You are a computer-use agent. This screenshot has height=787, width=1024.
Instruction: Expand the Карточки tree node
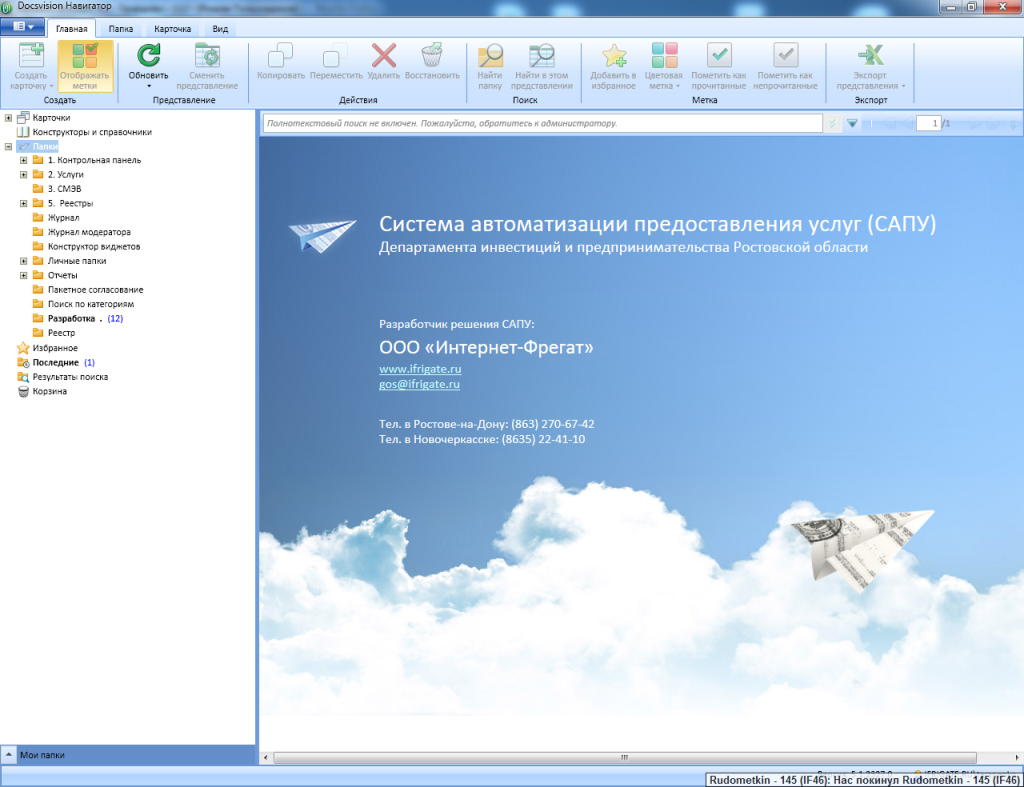pyautogui.click(x=8, y=118)
